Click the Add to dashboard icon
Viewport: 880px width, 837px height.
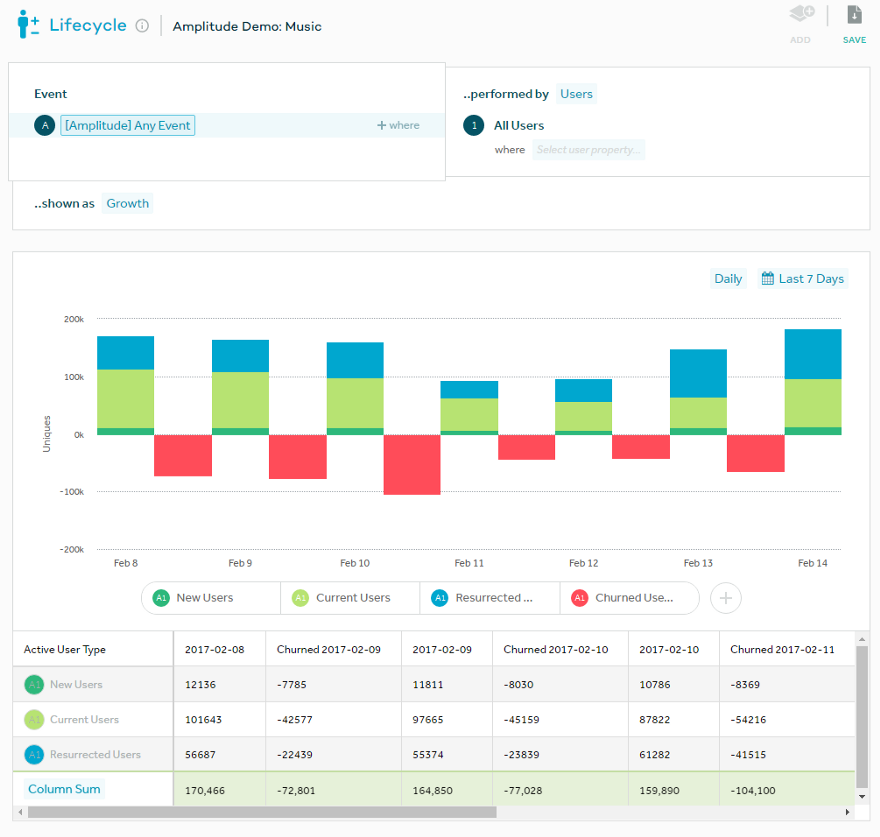(801, 13)
